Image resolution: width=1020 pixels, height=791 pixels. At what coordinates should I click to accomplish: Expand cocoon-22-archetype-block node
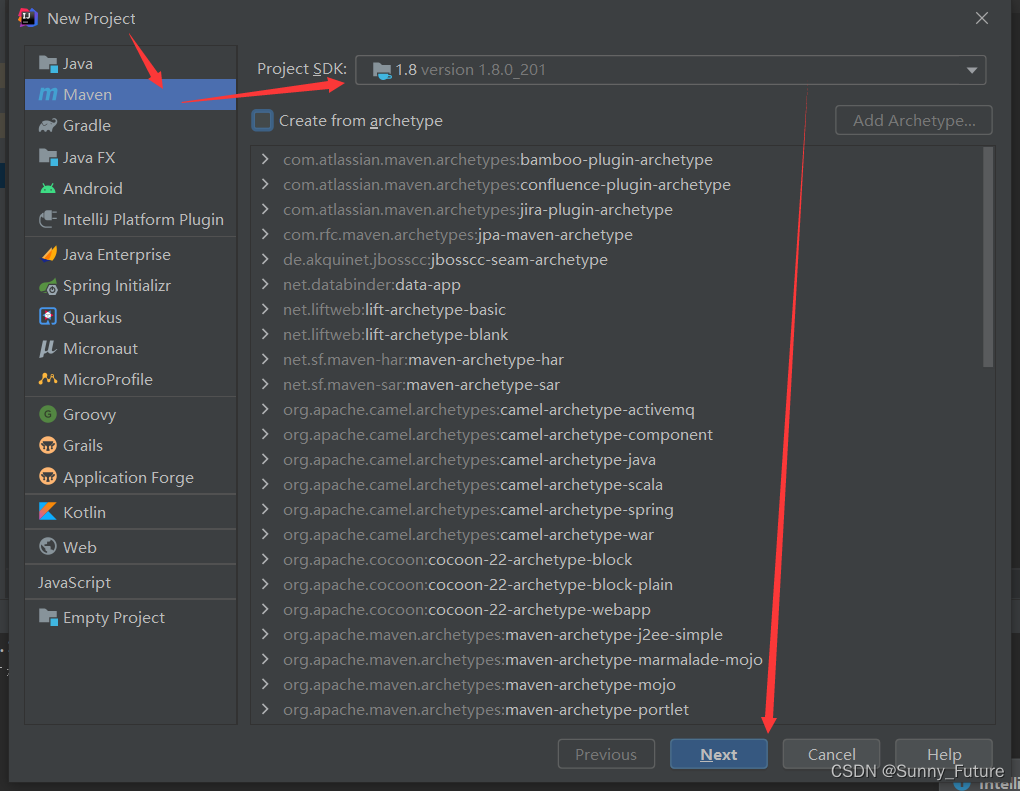pos(265,559)
